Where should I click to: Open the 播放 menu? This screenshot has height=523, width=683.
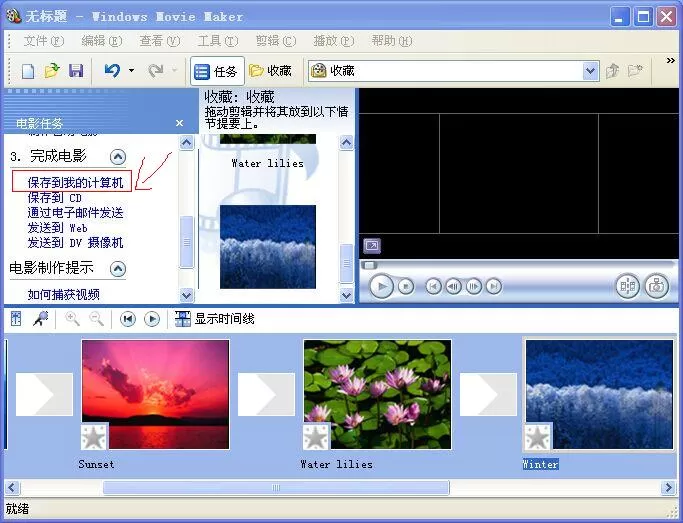click(333, 41)
